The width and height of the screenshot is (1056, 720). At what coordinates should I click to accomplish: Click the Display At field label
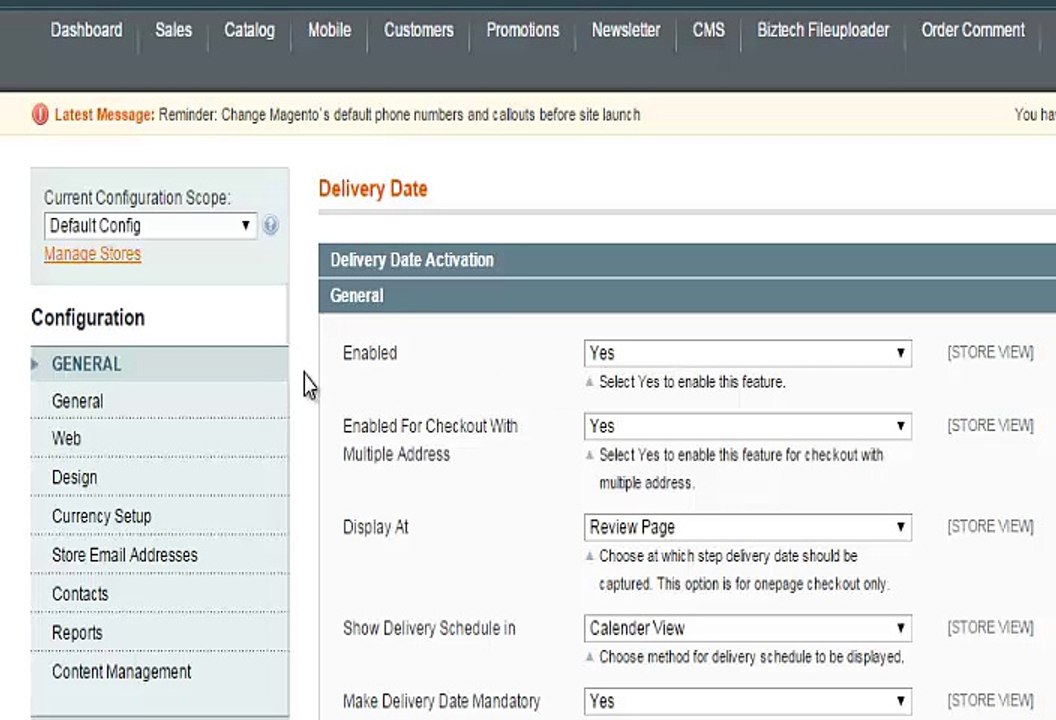[375, 527]
